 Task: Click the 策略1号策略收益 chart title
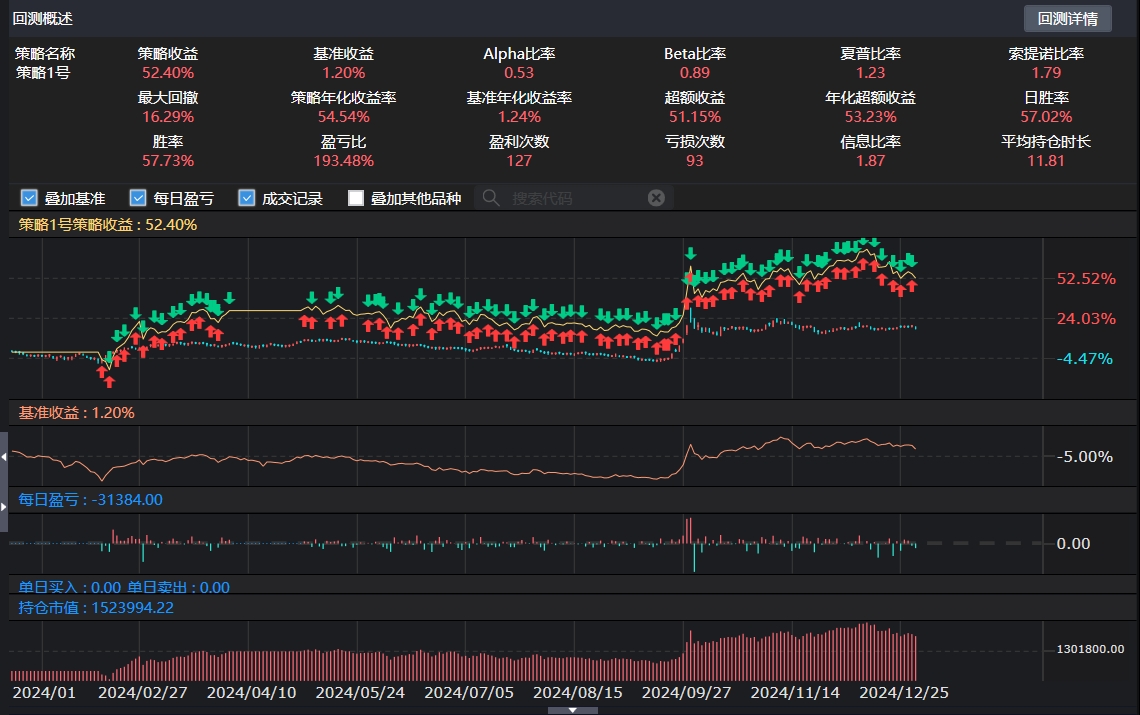pos(108,225)
